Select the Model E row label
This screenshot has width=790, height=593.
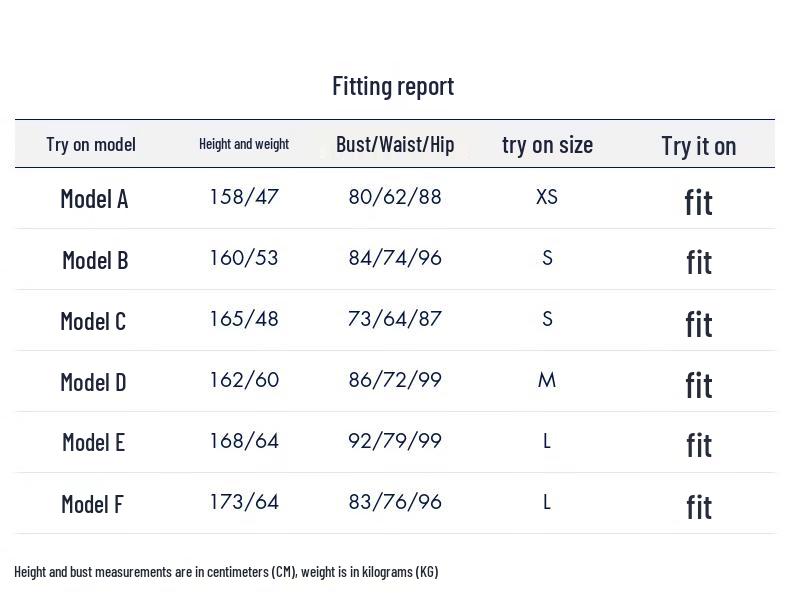(93, 442)
